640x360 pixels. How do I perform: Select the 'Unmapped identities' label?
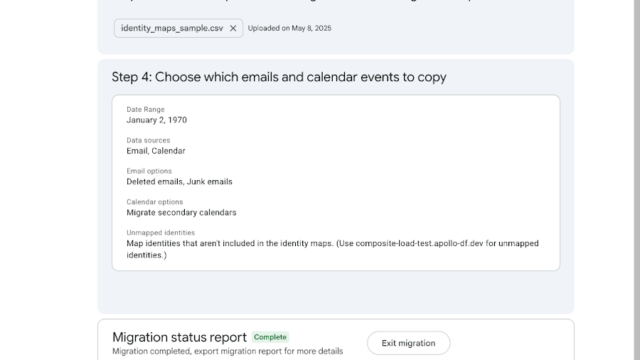[x=160, y=233]
